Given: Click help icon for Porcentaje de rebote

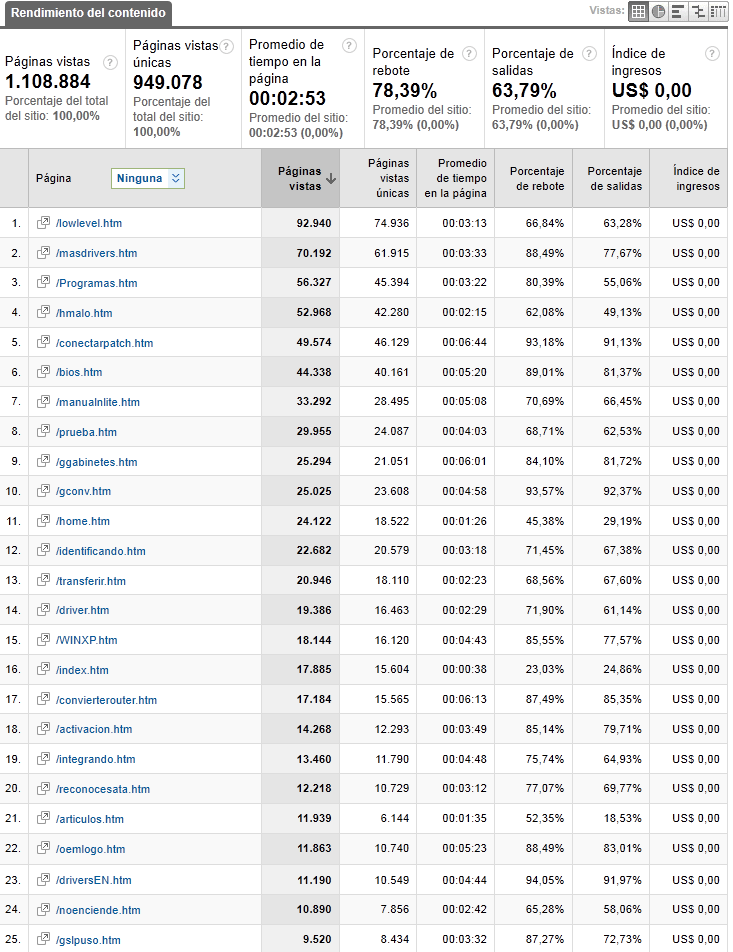Looking at the screenshot, I should tap(469, 53).
